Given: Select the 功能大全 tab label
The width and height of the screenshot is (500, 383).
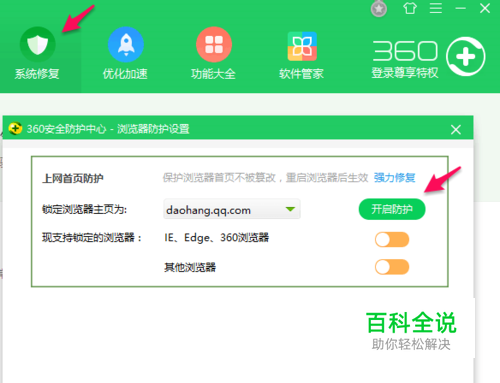Looking at the screenshot, I should (x=213, y=74).
